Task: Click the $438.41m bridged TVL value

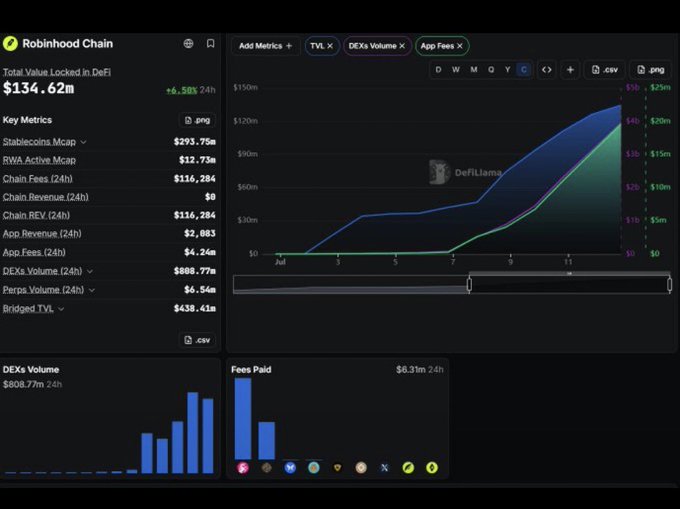Action: click(195, 309)
